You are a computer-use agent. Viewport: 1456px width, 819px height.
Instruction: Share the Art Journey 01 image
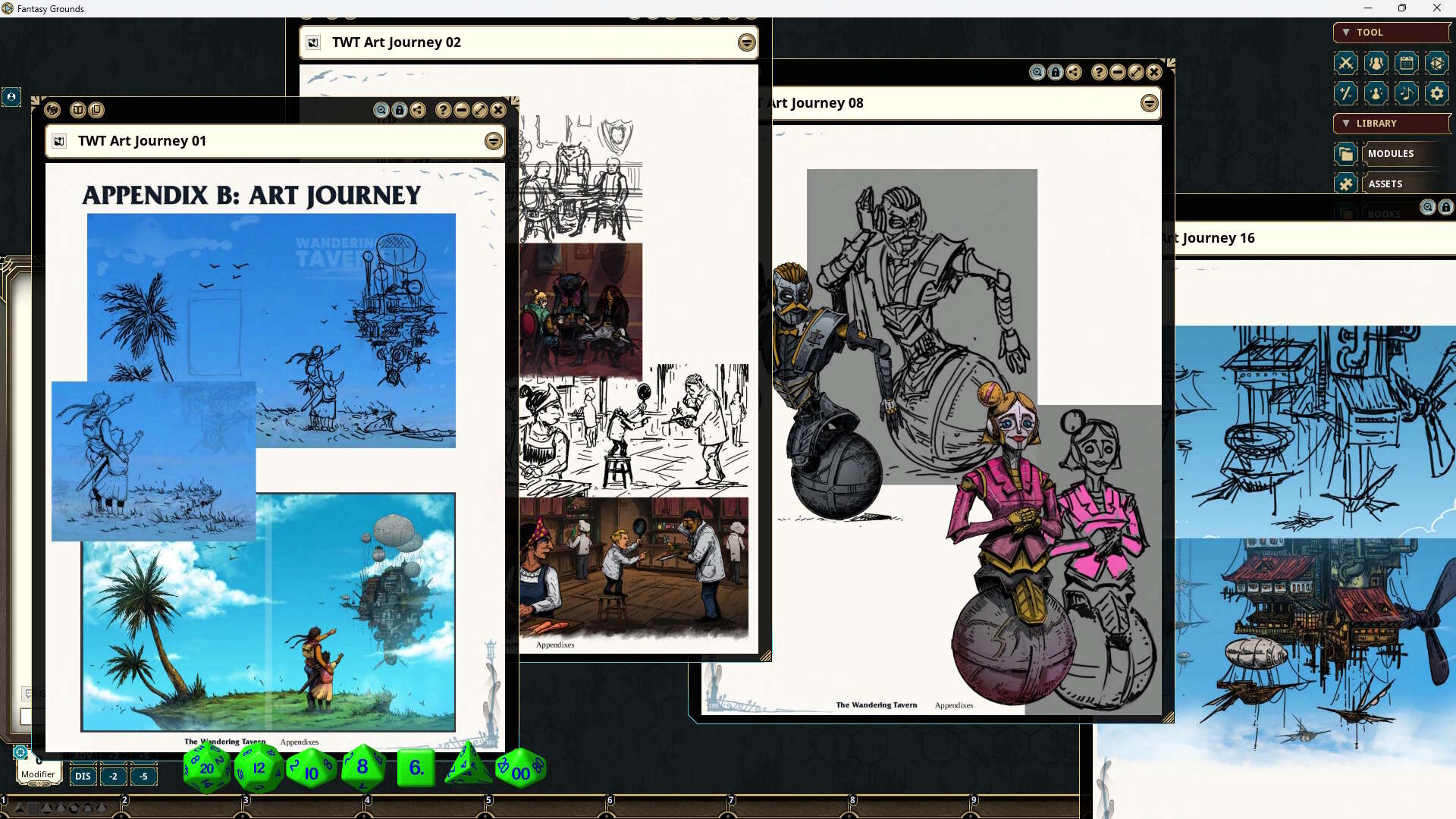pos(418,110)
